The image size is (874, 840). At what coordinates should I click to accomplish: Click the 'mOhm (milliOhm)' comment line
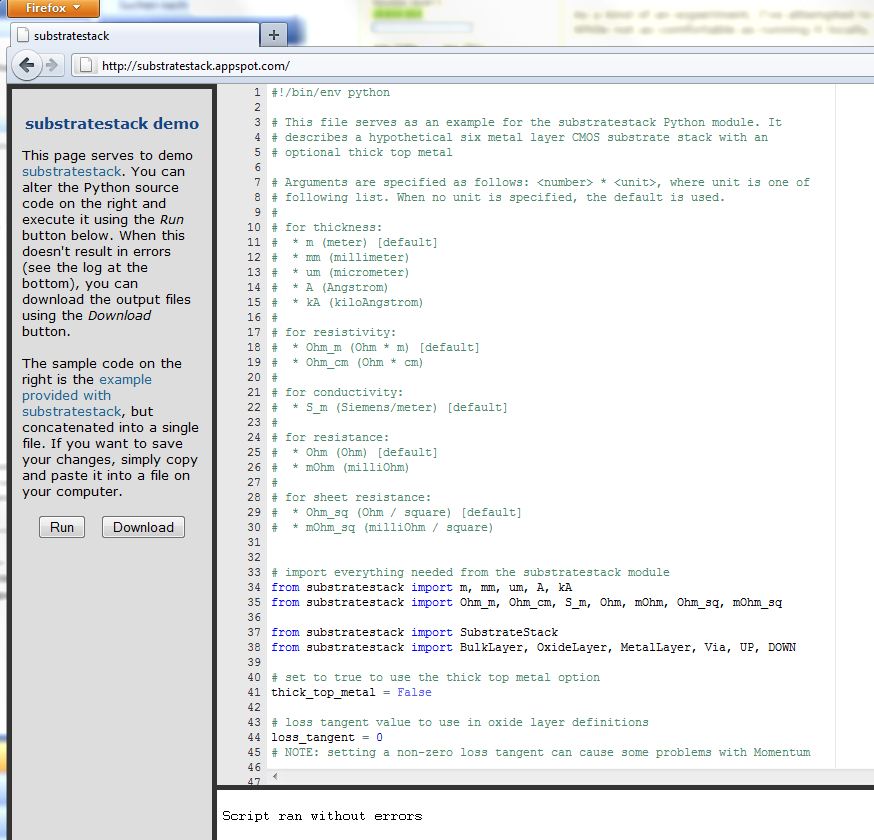(341, 468)
